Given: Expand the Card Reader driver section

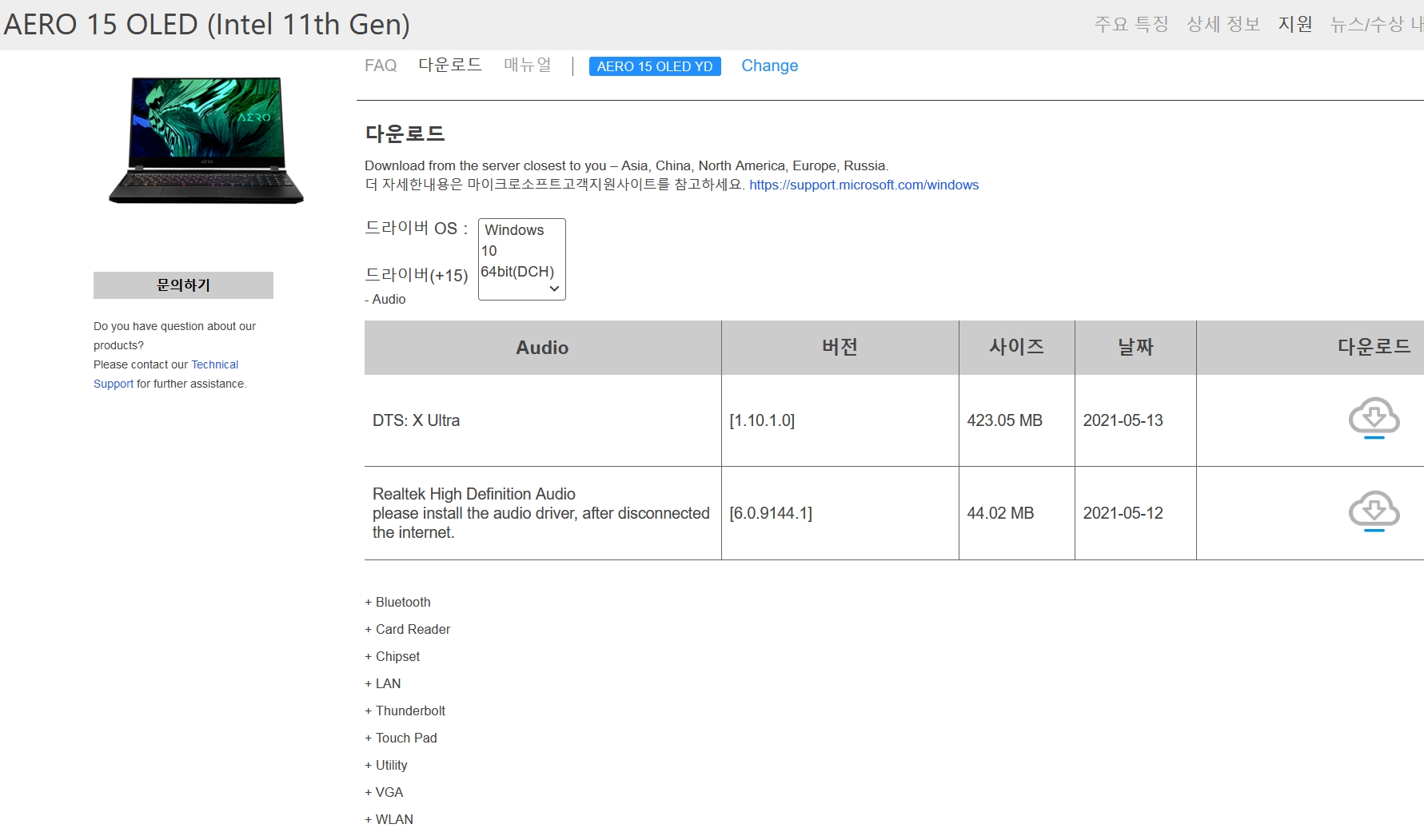Looking at the screenshot, I should (x=407, y=629).
